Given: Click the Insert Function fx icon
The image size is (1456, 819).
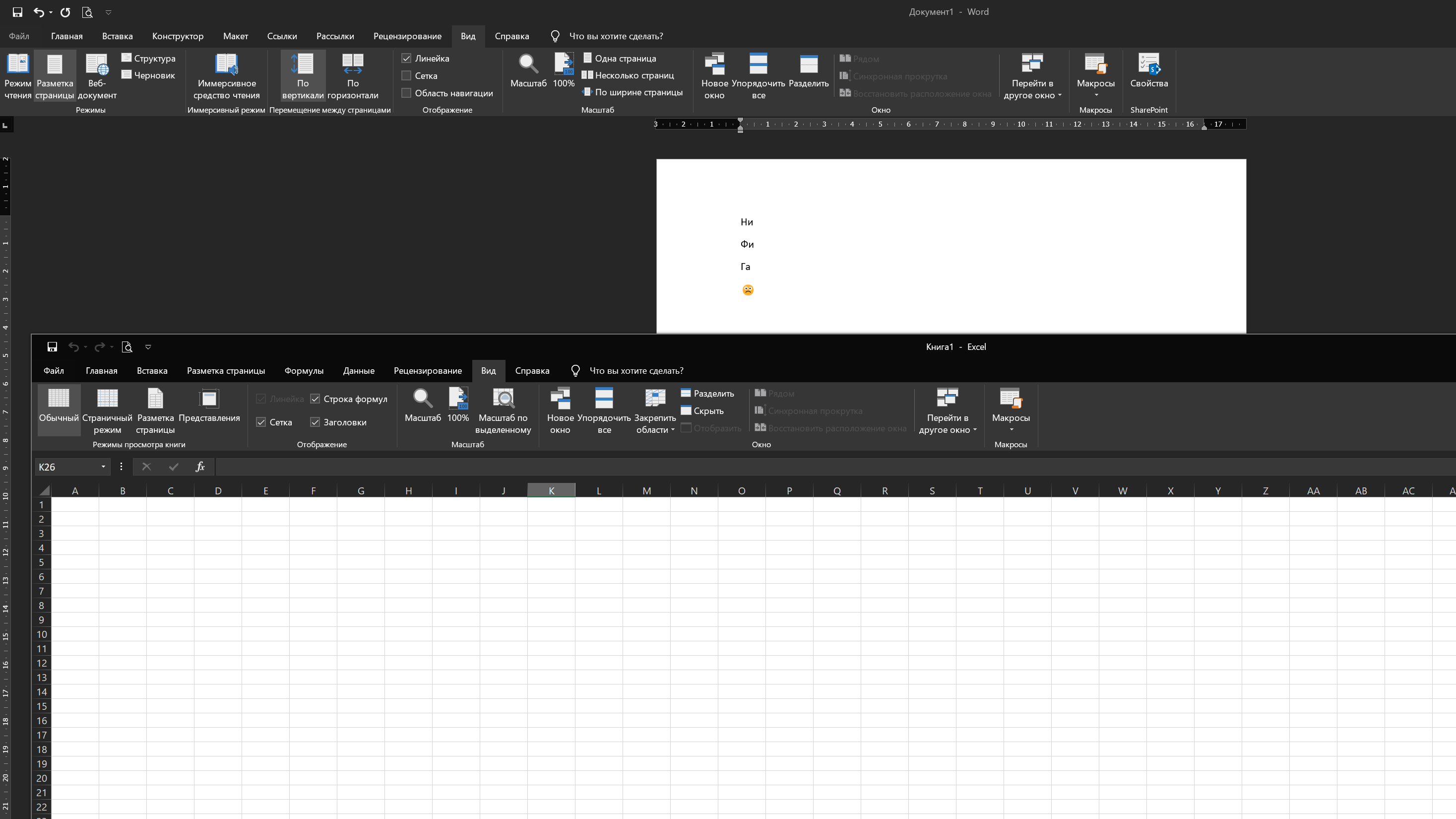Looking at the screenshot, I should pyautogui.click(x=200, y=467).
